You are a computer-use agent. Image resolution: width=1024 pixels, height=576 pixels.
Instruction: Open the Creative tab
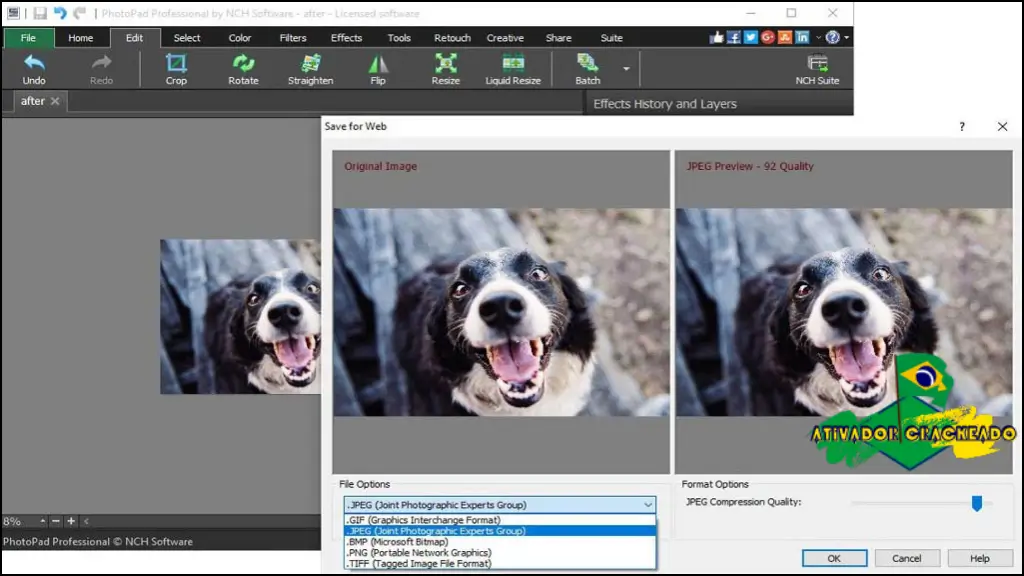point(505,38)
